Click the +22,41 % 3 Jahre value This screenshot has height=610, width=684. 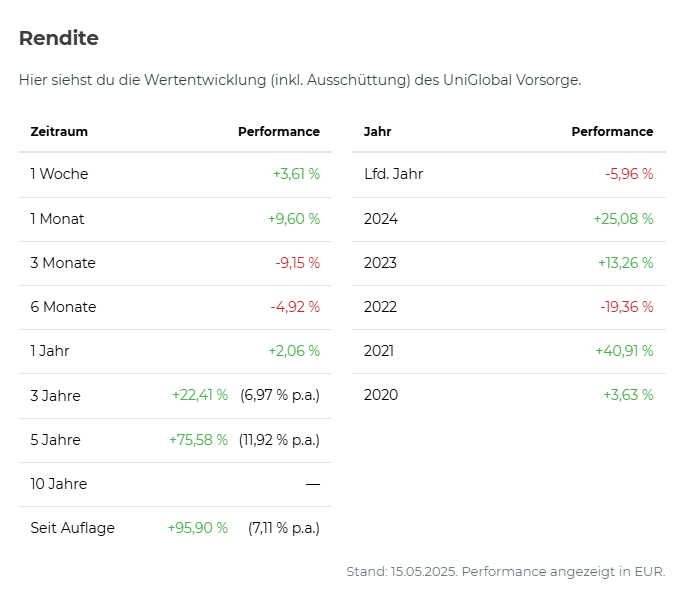(x=200, y=395)
